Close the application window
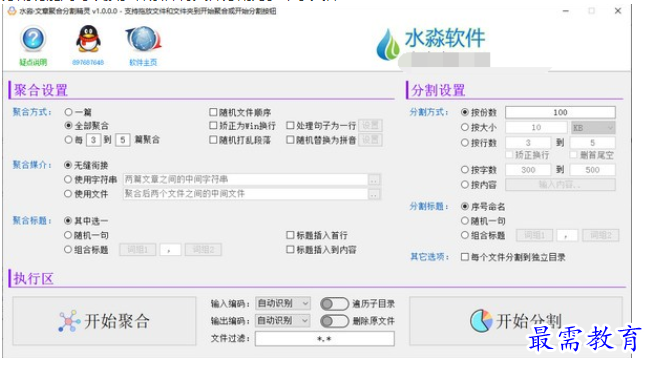This screenshot has height=370, width=650. click(618, 11)
